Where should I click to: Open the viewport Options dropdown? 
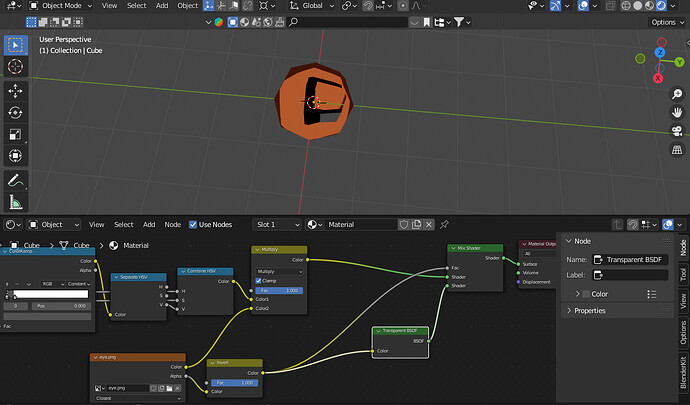pyautogui.click(x=667, y=22)
